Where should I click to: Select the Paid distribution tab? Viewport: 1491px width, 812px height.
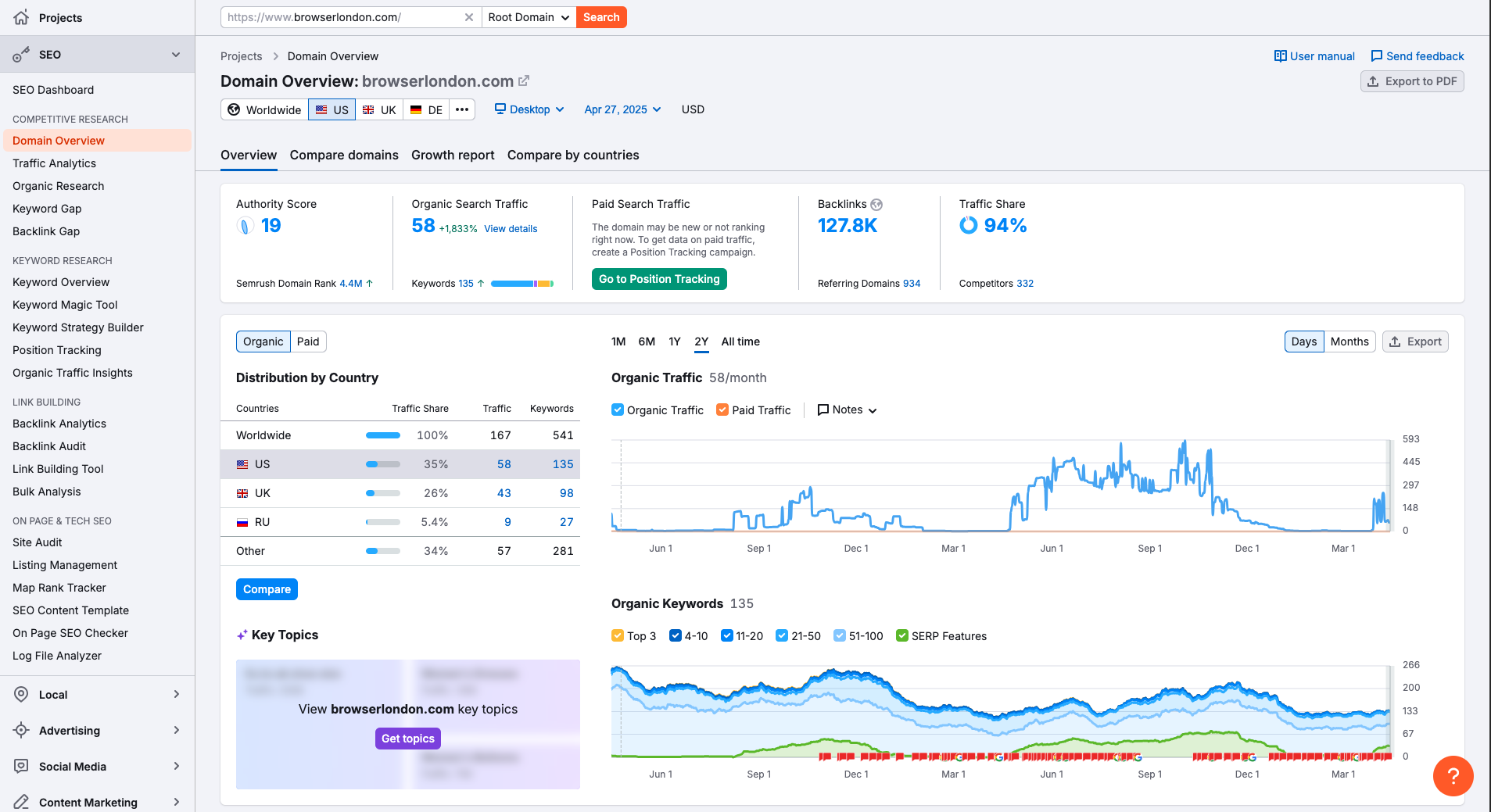tap(308, 342)
